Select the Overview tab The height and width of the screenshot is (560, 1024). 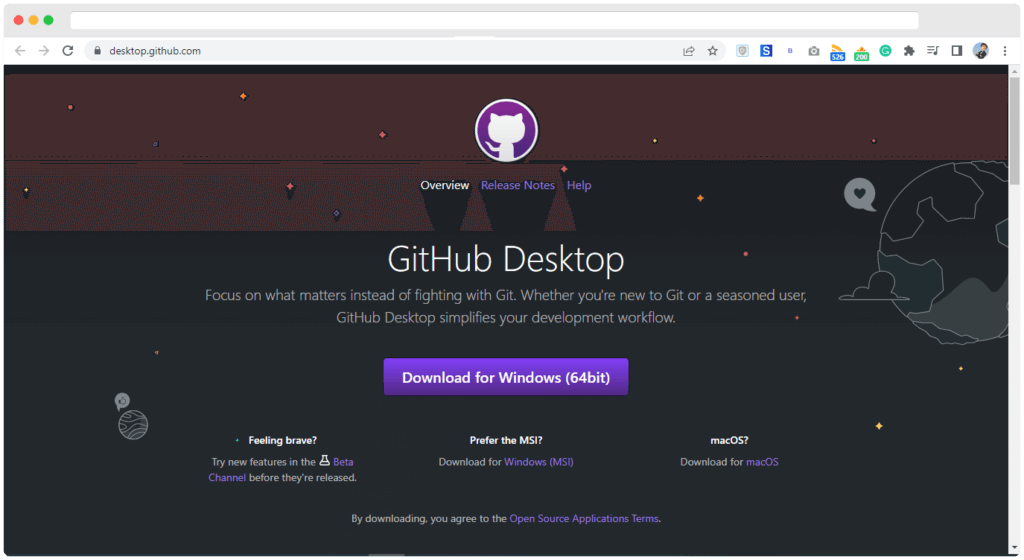(445, 185)
